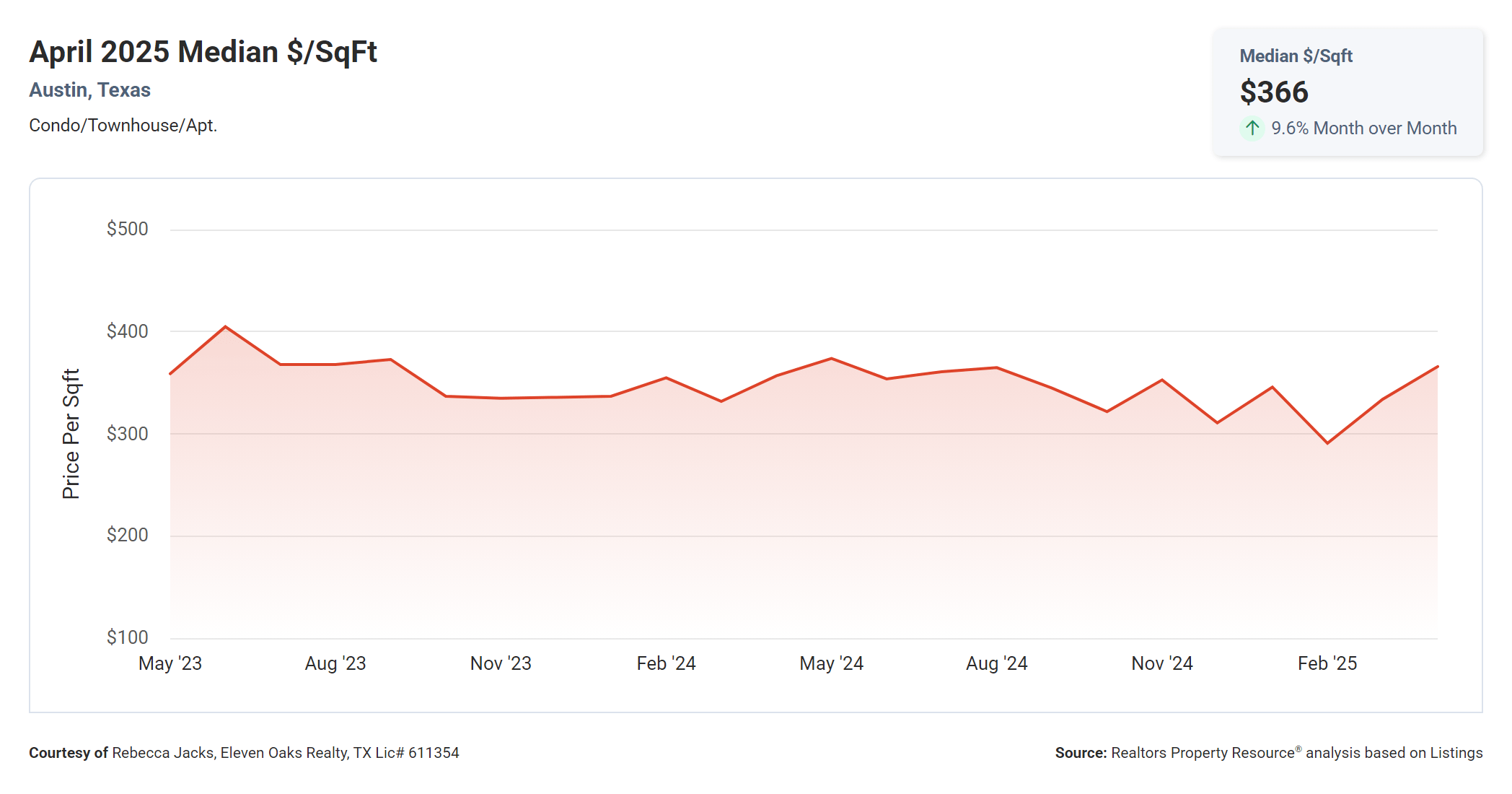Click the Austin, Texas location link
This screenshot has width=1512, height=794.
[x=89, y=90]
